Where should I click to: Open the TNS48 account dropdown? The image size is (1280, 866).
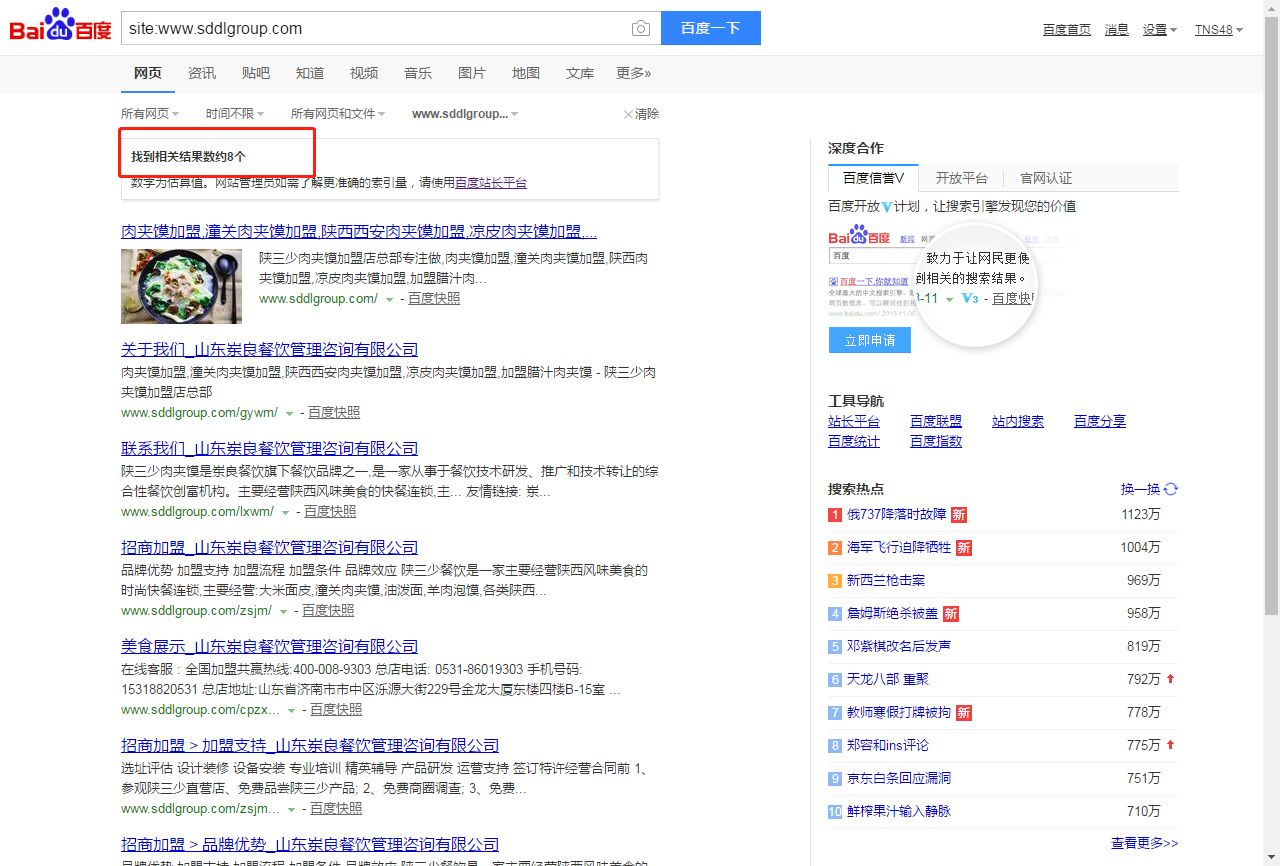1219,30
